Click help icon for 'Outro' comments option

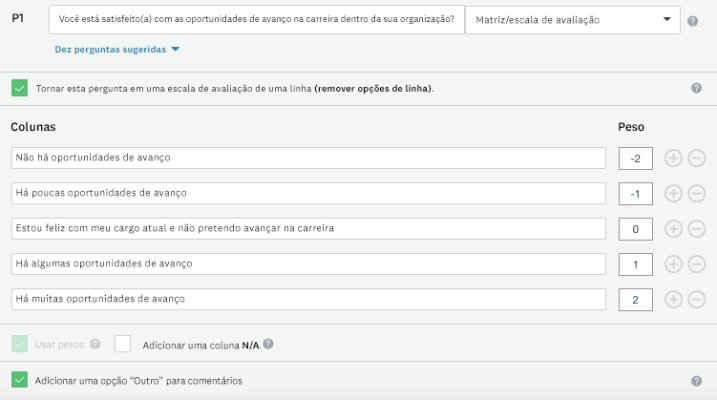click(x=696, y=381)
